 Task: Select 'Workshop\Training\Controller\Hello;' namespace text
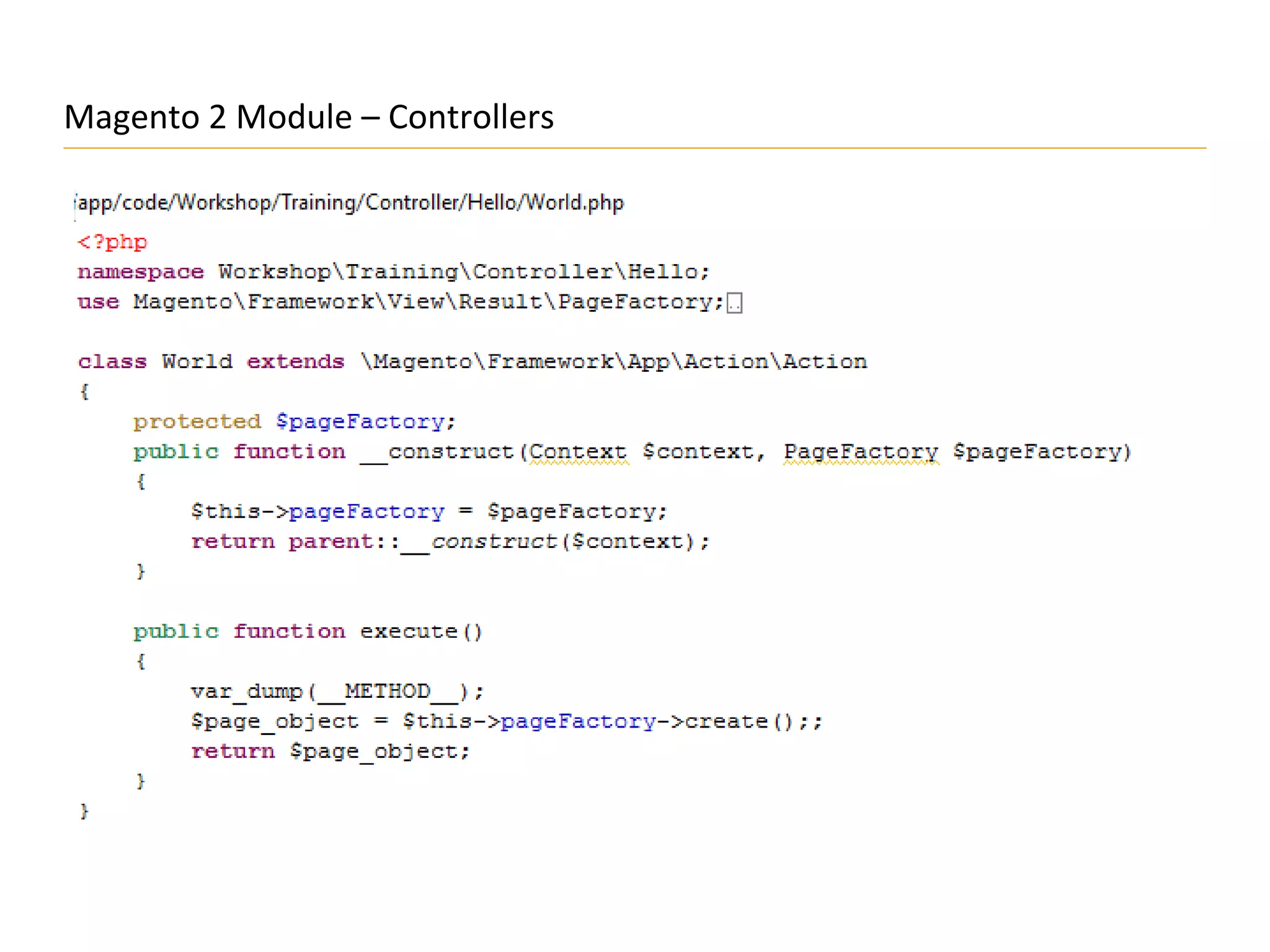pyautogui.click(x=464, y=271)
